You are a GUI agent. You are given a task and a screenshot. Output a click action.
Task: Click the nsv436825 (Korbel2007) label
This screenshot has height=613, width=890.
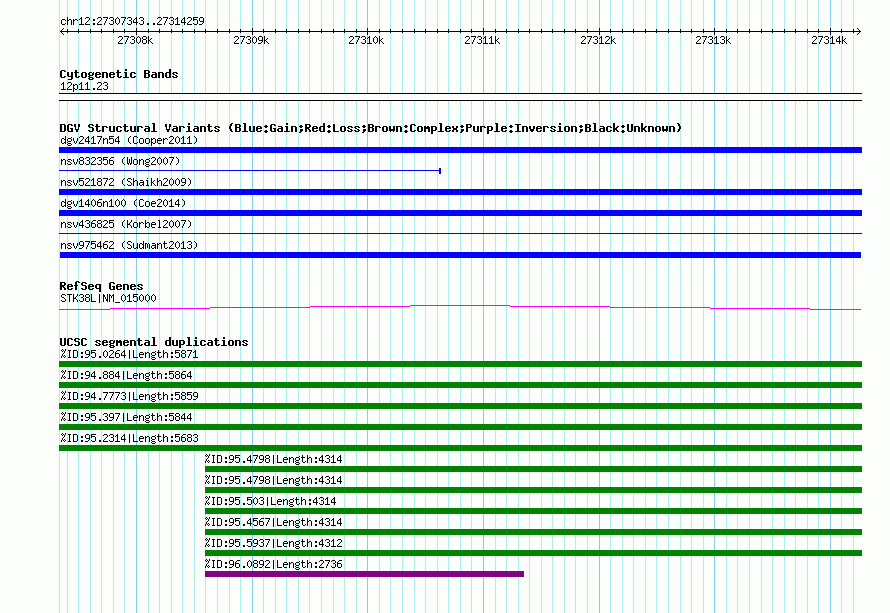(x=126, y=224)
